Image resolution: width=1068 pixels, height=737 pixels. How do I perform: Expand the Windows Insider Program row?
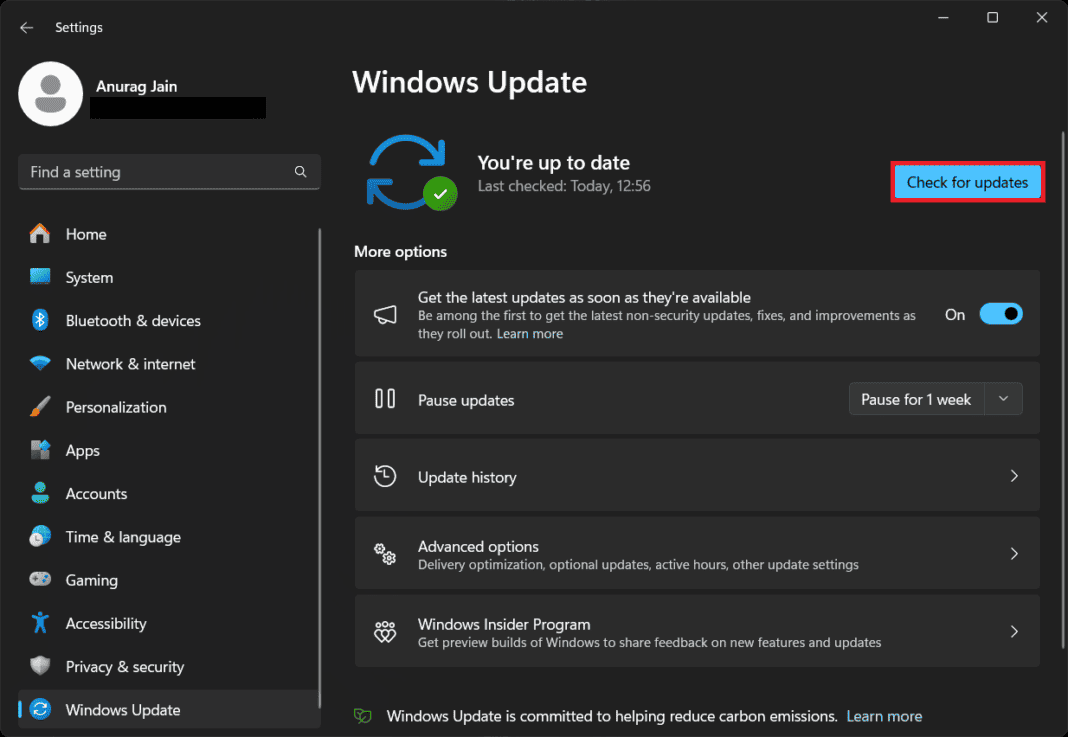pos(1014,631)
